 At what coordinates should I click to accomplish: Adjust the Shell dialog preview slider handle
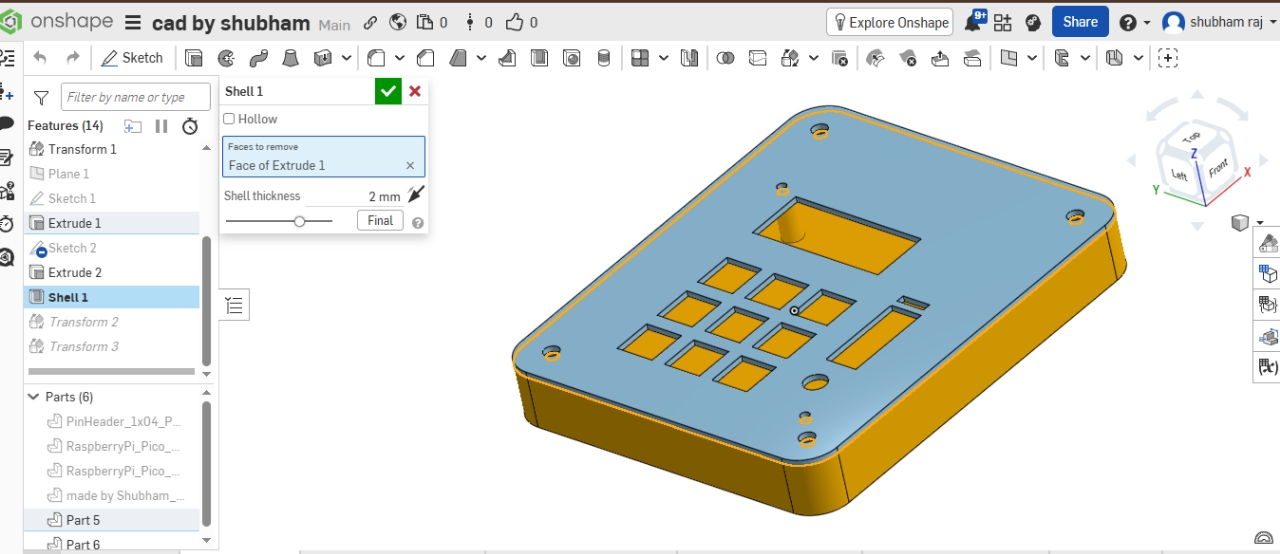point(299,221)
